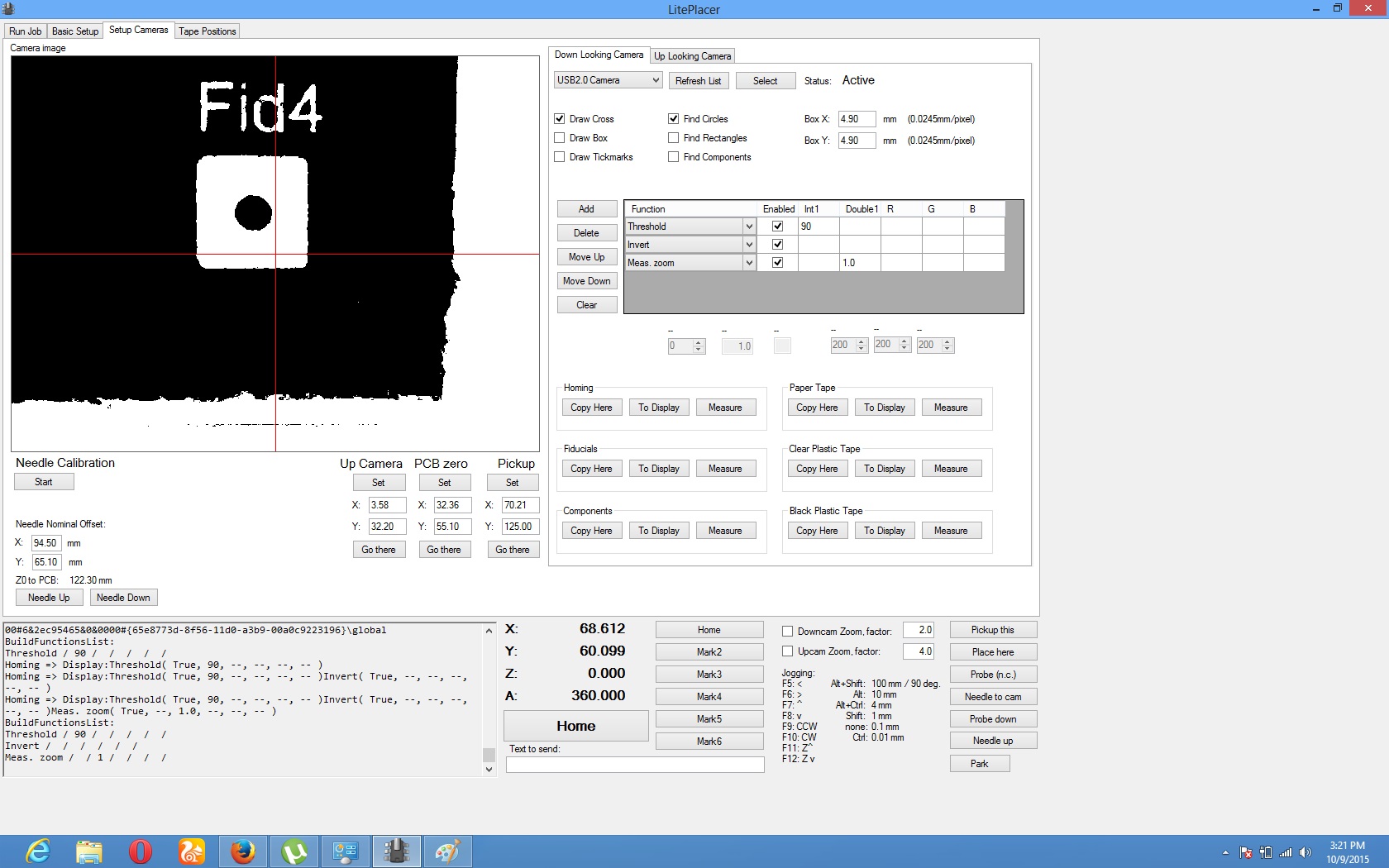Enable Downcam Zoom checkbox
The width and height of the screenshot is (1389, 868).
(788, 632)
